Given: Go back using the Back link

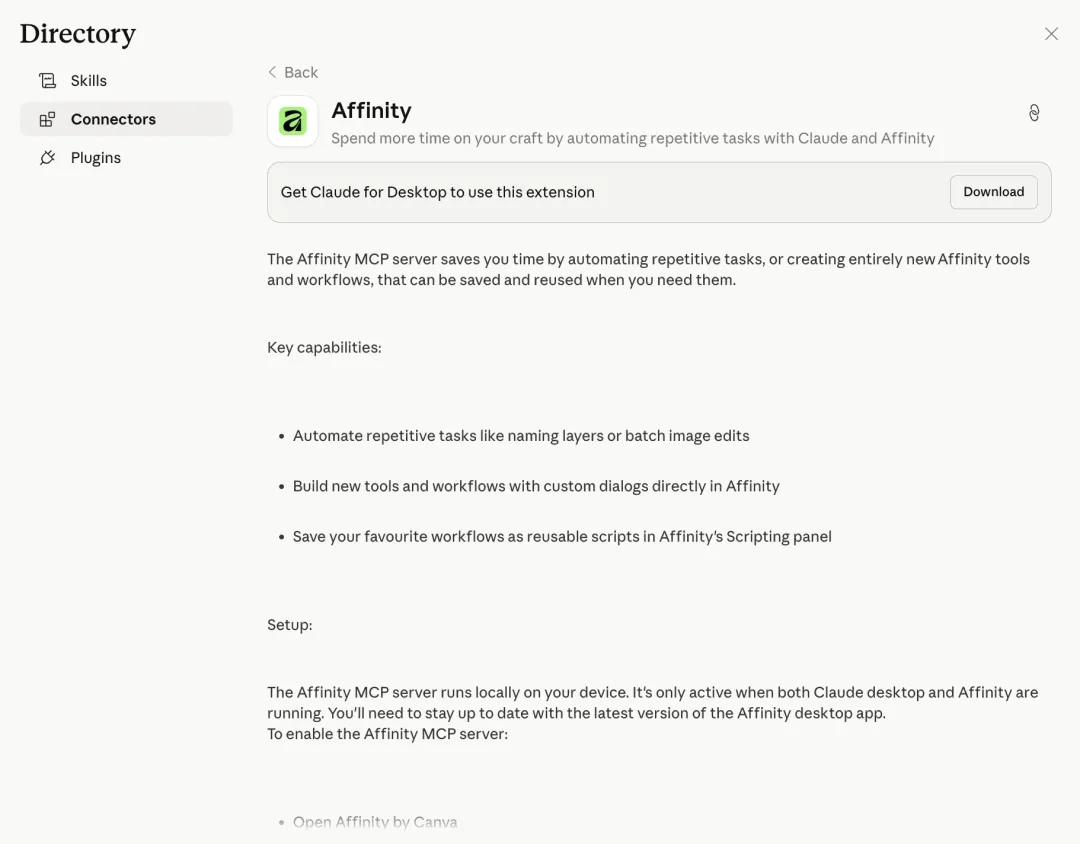Looking at the screenshot, I should coord(300,72).
